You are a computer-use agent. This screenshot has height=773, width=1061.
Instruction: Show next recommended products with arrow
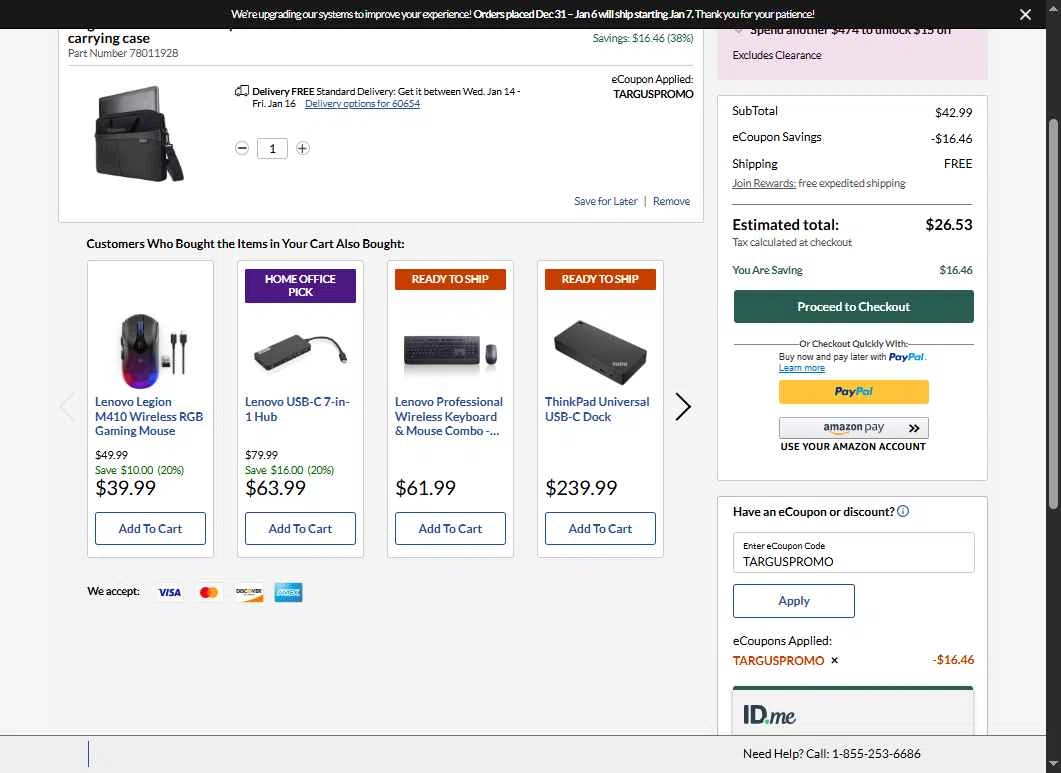[x=683, y=407]
